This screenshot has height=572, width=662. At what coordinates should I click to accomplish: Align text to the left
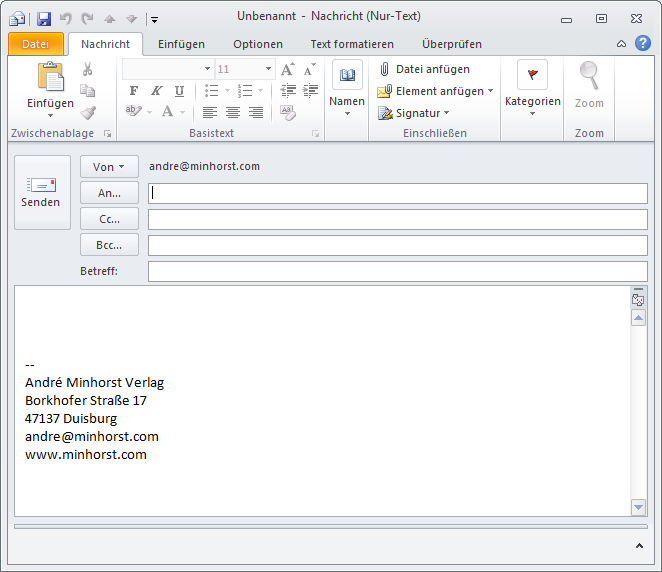[x=210, y=112]
